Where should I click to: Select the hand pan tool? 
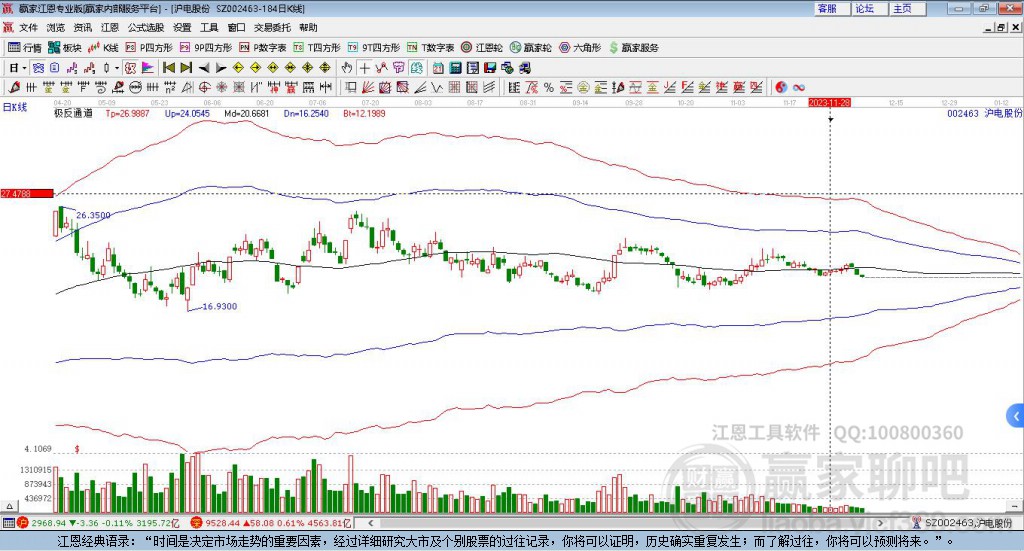(x=347, y=68)
